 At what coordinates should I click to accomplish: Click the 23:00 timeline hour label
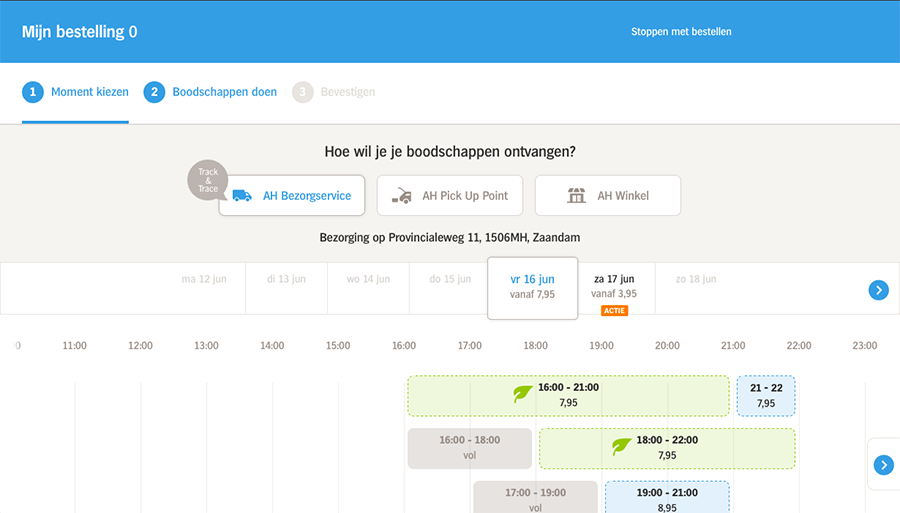864,345
